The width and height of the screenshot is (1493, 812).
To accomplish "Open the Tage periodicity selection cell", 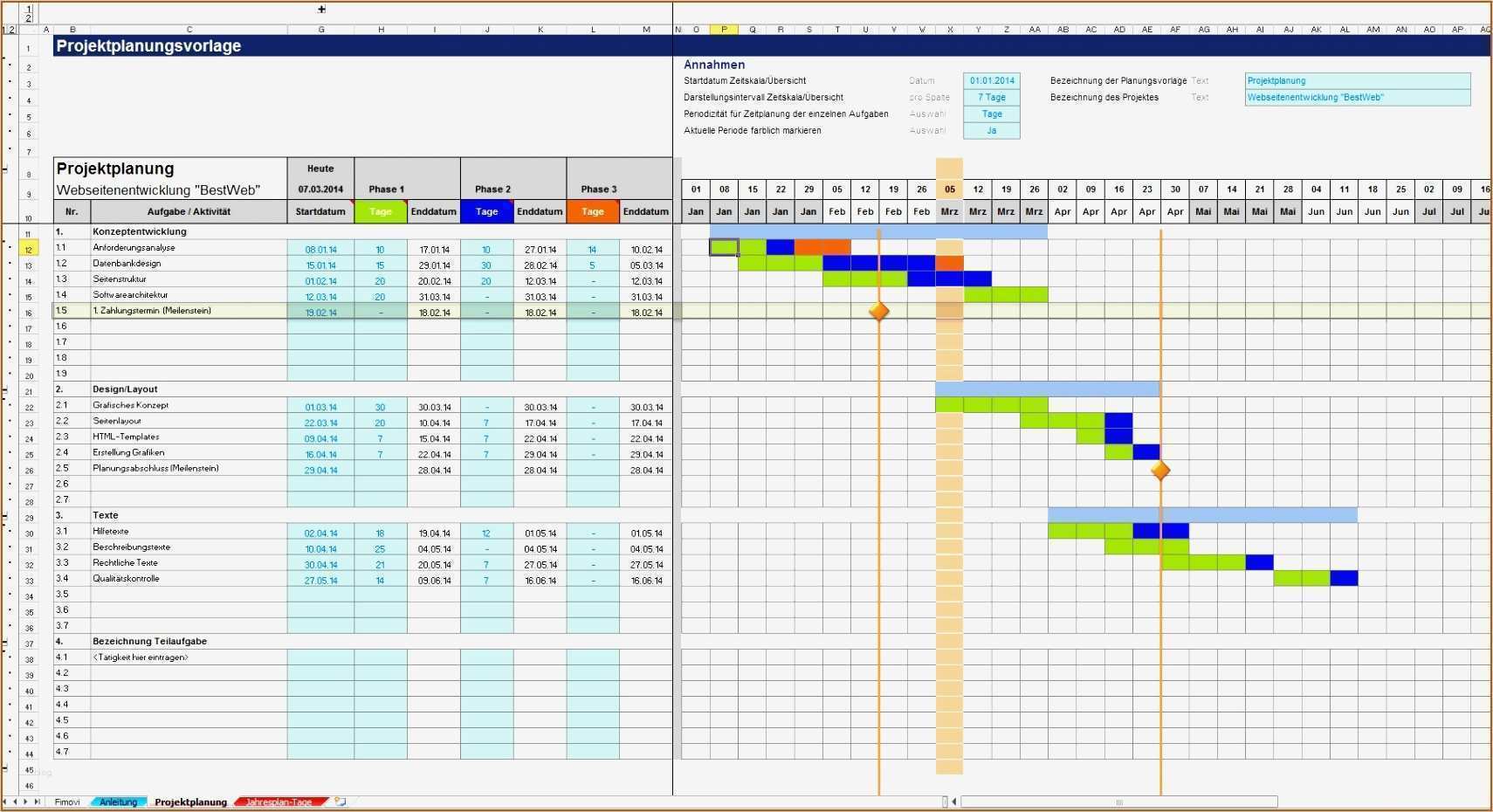I will [x=992, y=114].
